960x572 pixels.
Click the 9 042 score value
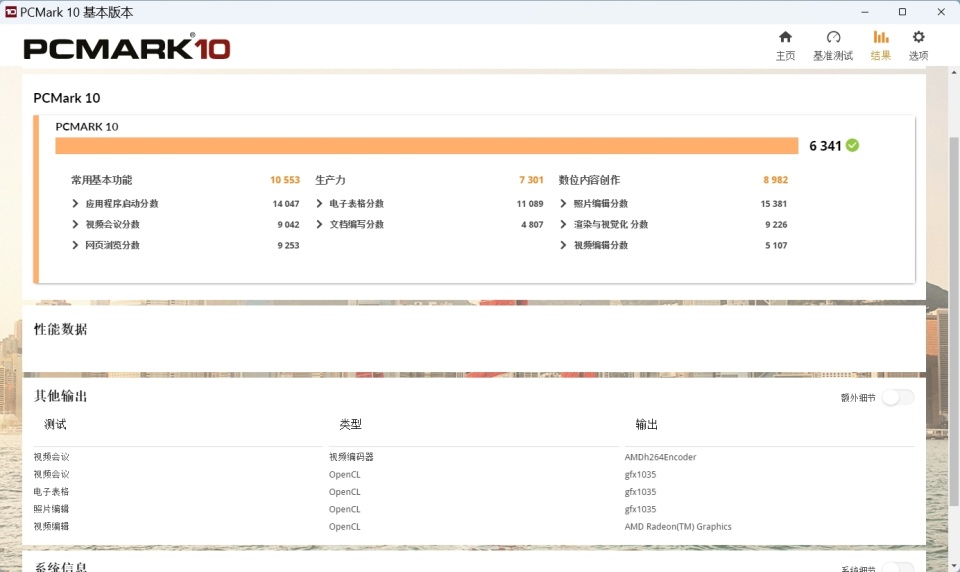tap(288, 224)
